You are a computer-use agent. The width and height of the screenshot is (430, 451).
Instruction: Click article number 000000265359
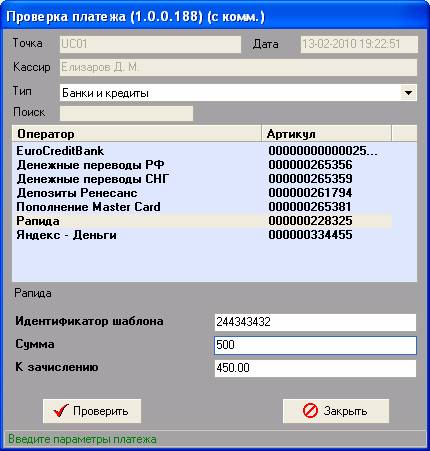tap(310, 179)
